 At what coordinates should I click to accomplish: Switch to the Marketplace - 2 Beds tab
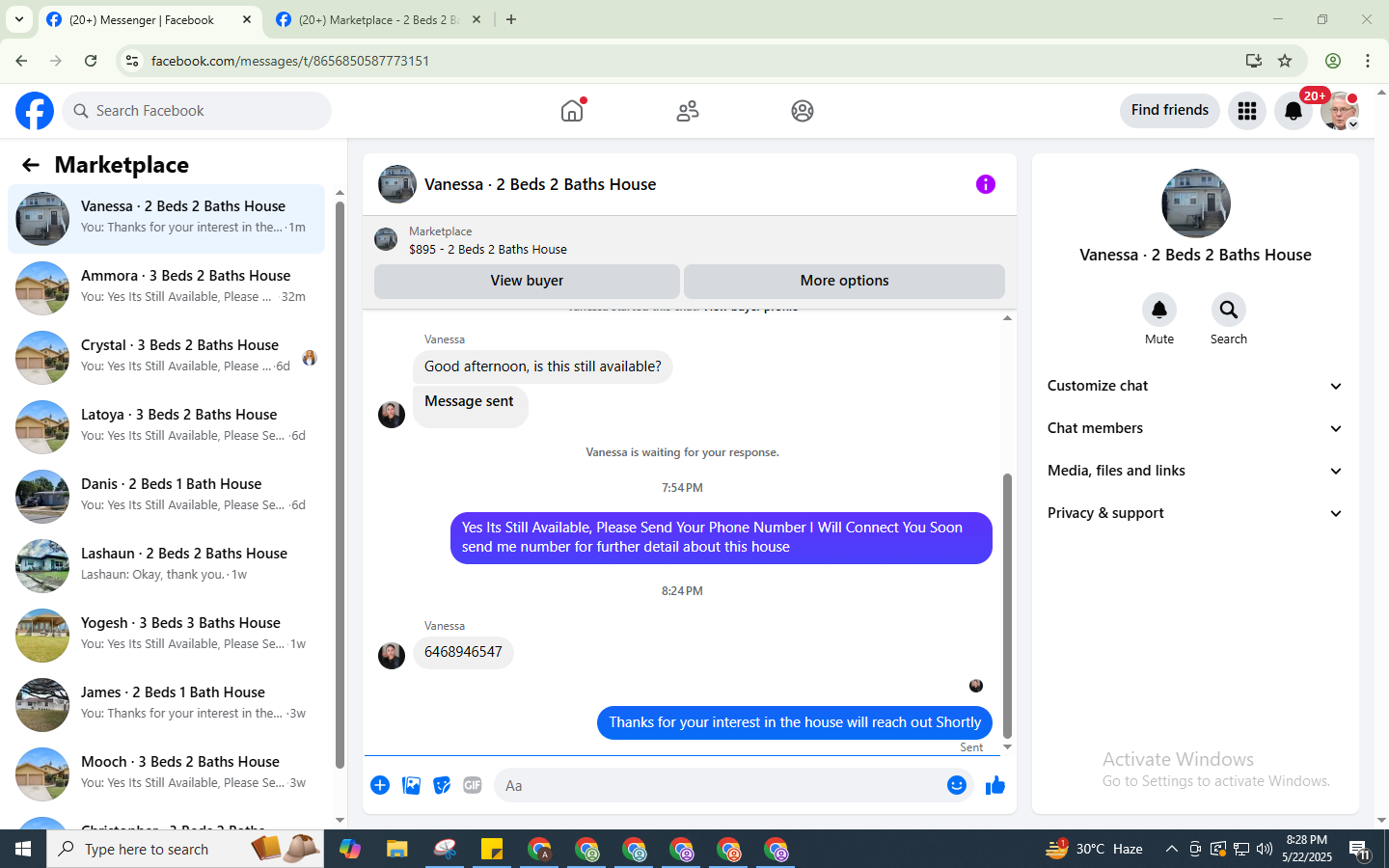379,19
